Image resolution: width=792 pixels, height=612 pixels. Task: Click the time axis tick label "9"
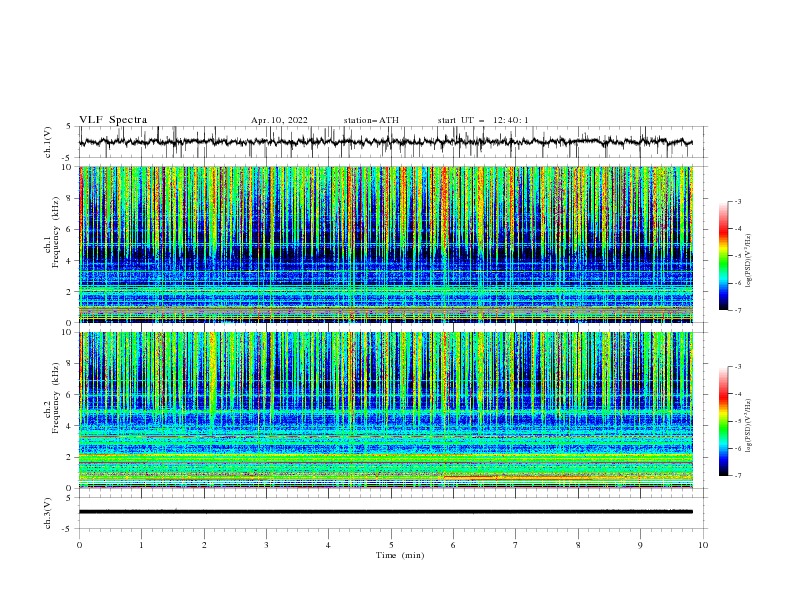(640, 545)
